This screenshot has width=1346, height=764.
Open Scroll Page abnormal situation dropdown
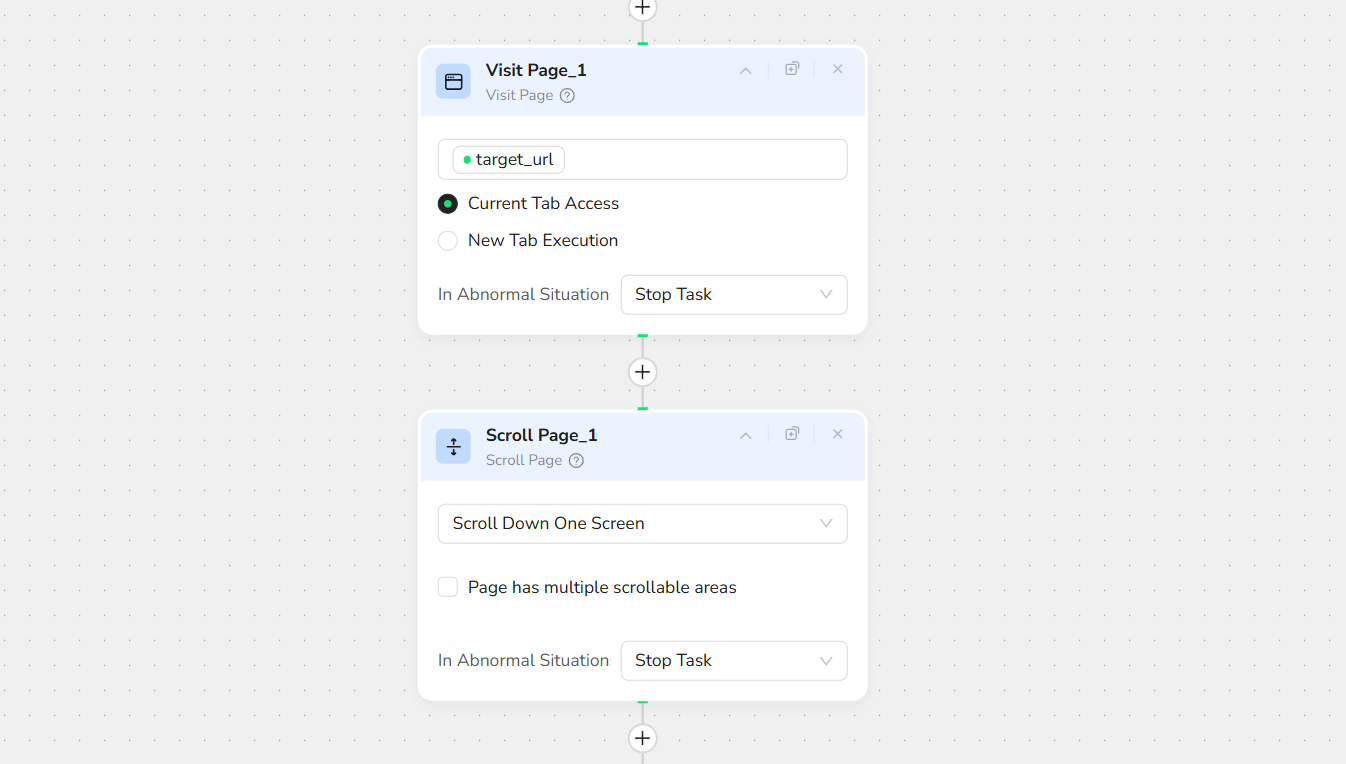[x=734, y=661]
